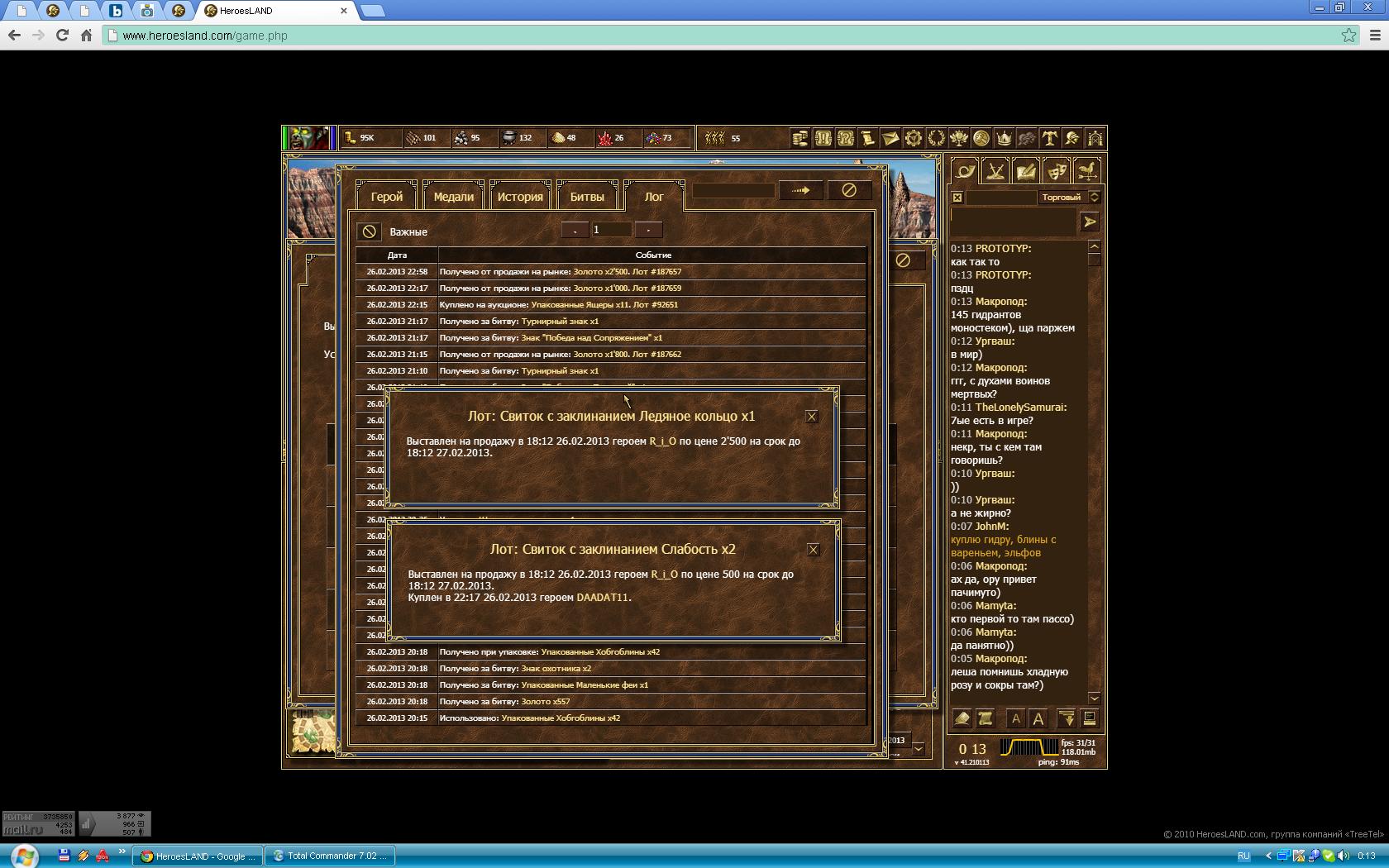
Task: Toggle the Важные filter
Action: (x=370, y=231)
